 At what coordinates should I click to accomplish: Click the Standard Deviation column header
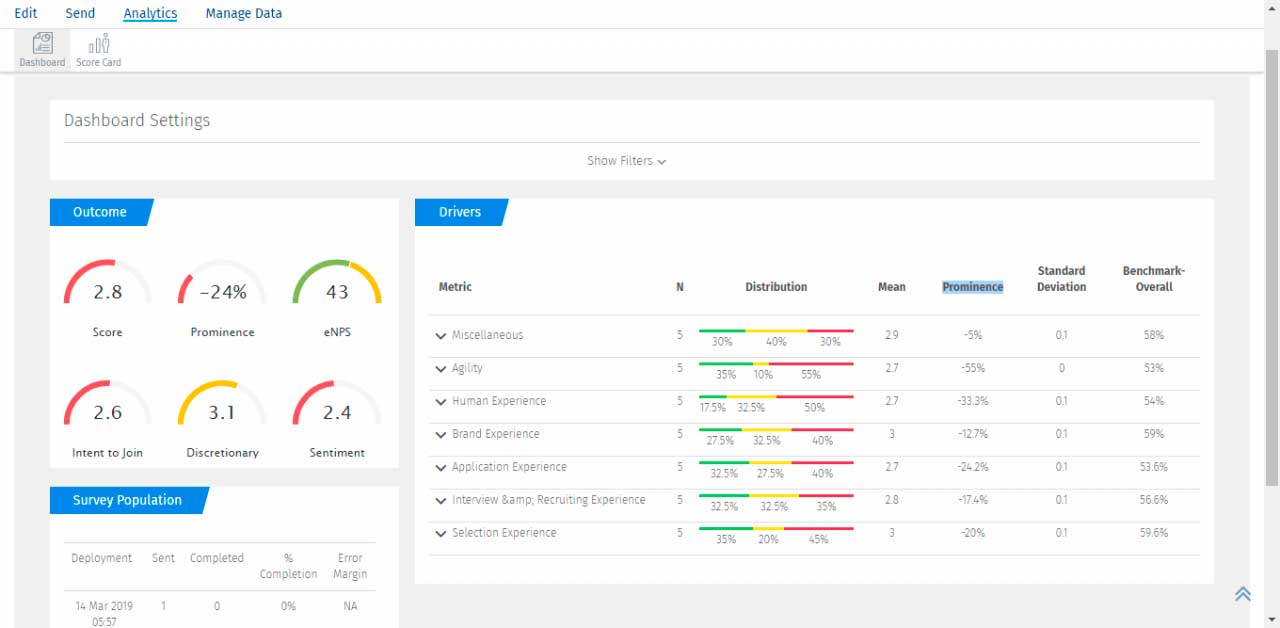(x=1061, y=279)
